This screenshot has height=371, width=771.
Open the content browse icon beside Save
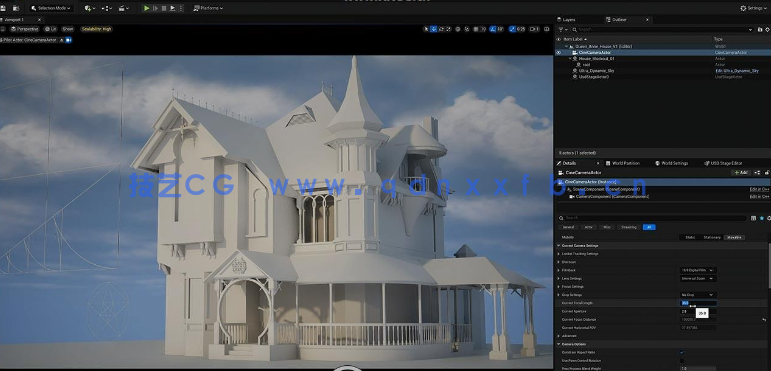16,8
